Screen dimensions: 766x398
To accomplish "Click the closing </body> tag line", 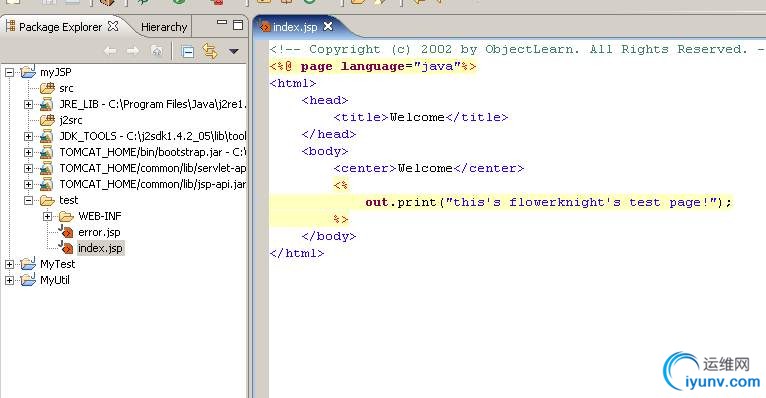I will (329, 236).
